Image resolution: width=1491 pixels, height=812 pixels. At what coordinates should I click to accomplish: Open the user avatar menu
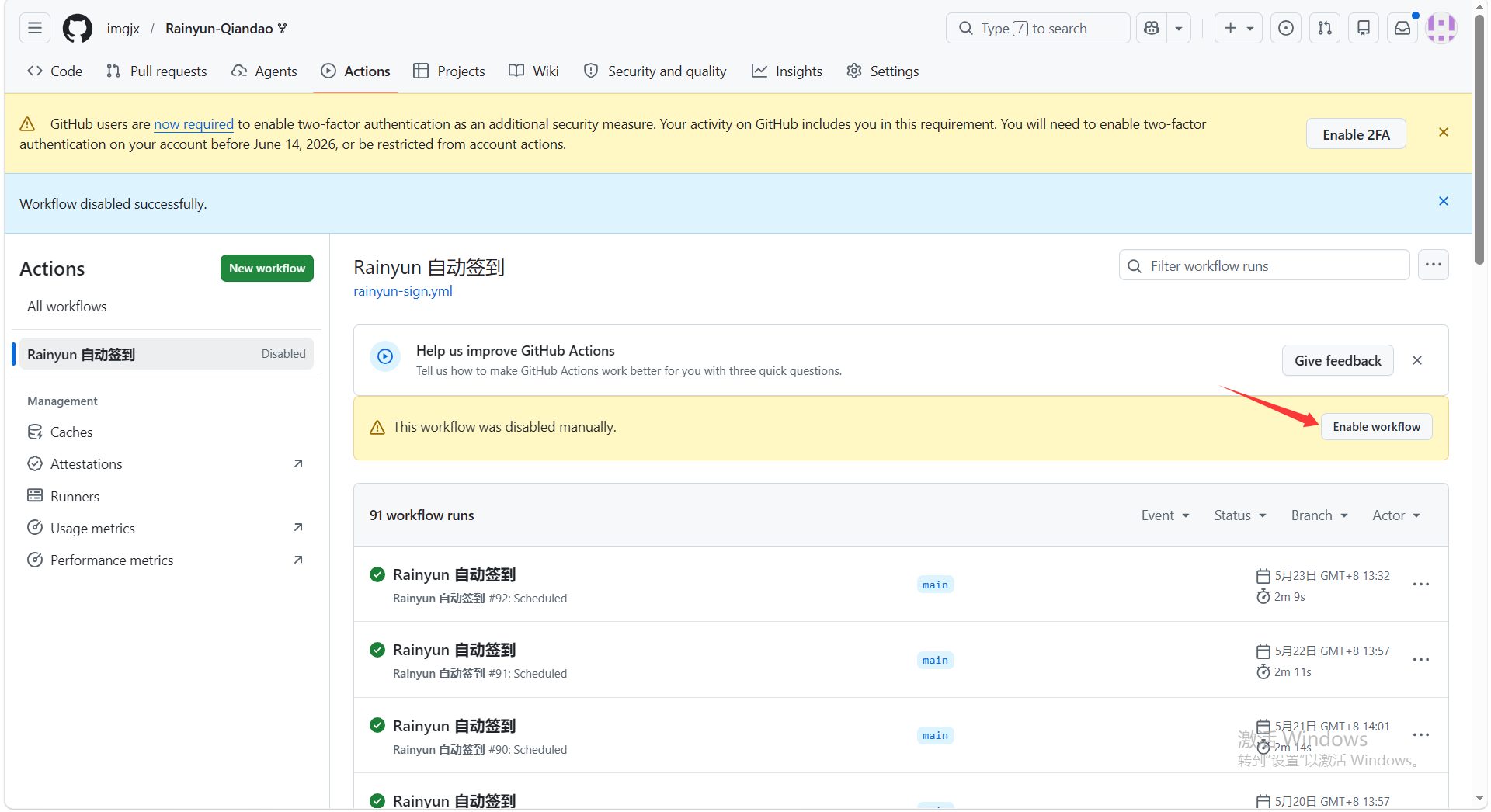pos(1441,29)
